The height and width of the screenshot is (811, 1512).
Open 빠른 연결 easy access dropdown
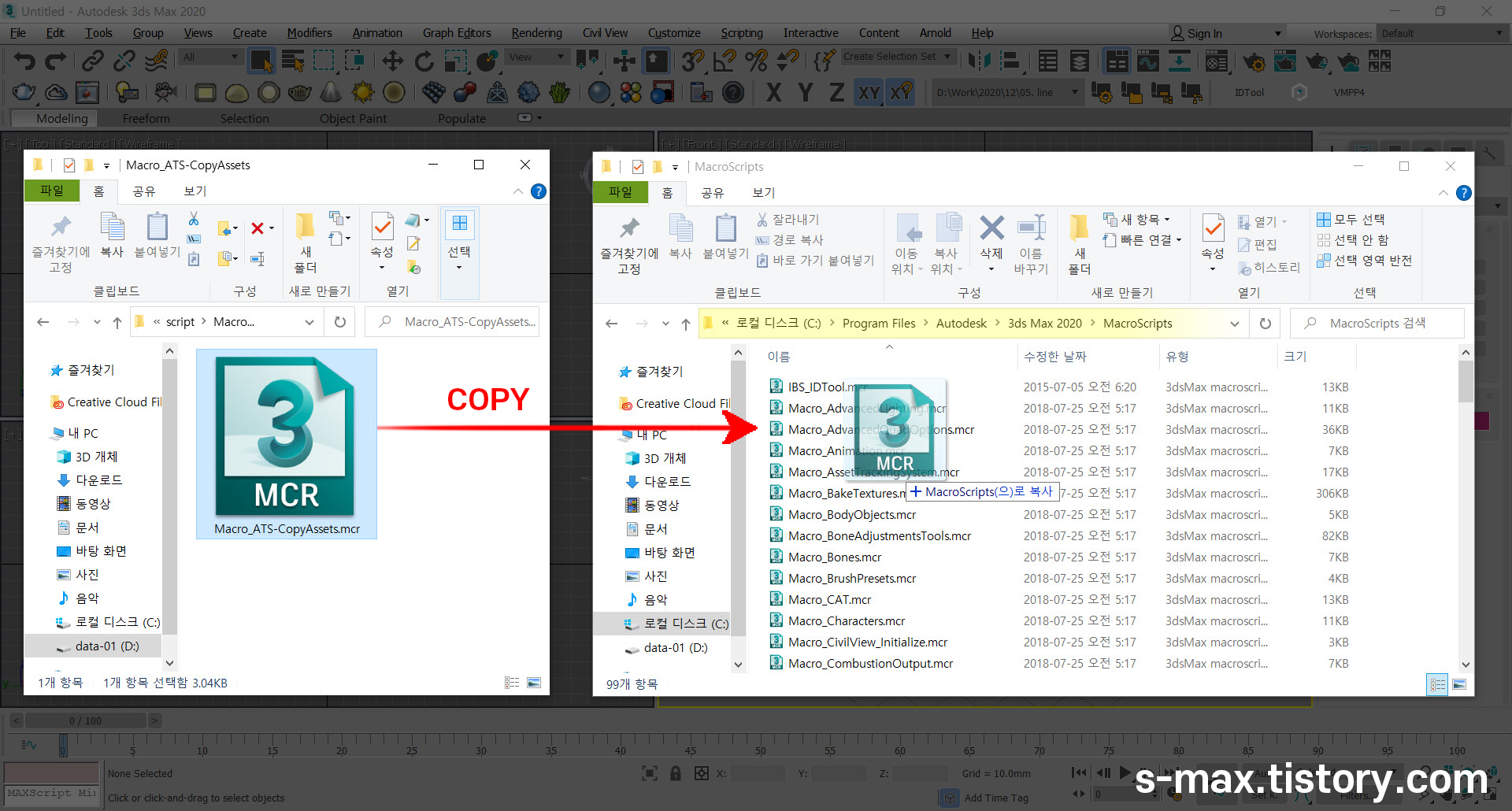(x=1143, y=240)
